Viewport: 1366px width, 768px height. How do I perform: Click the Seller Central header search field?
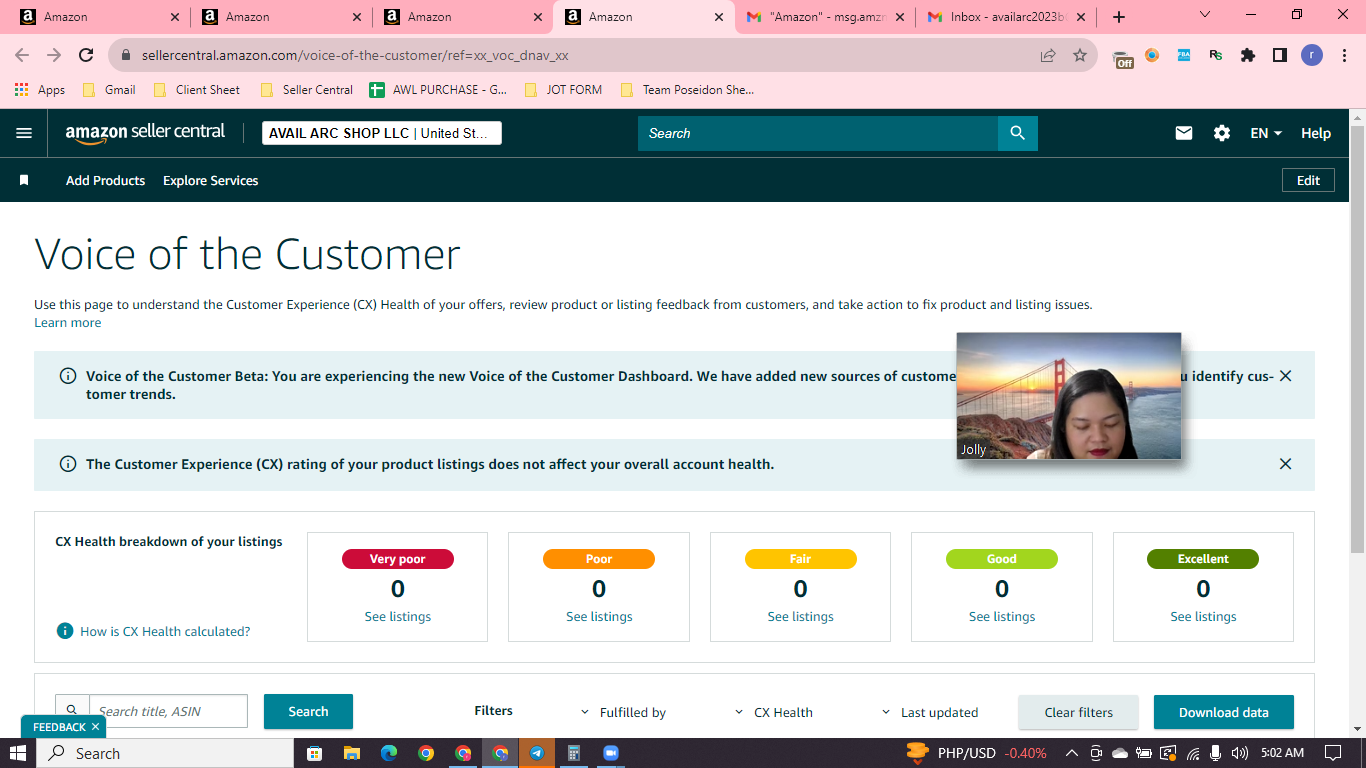(818, 133)
